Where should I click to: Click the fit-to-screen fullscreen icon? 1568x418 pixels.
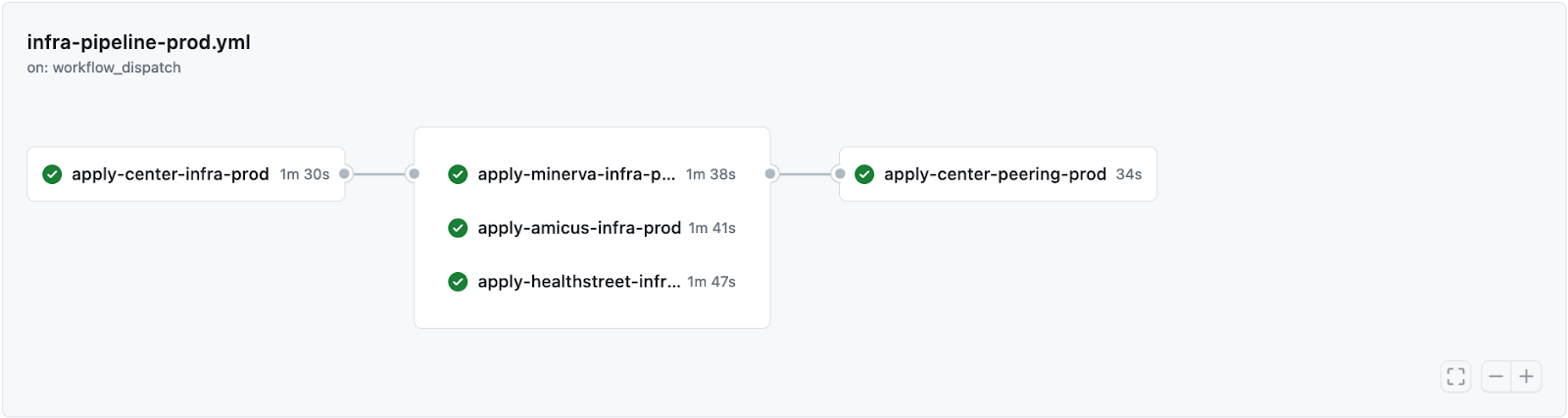click(x=1456, y=377)
